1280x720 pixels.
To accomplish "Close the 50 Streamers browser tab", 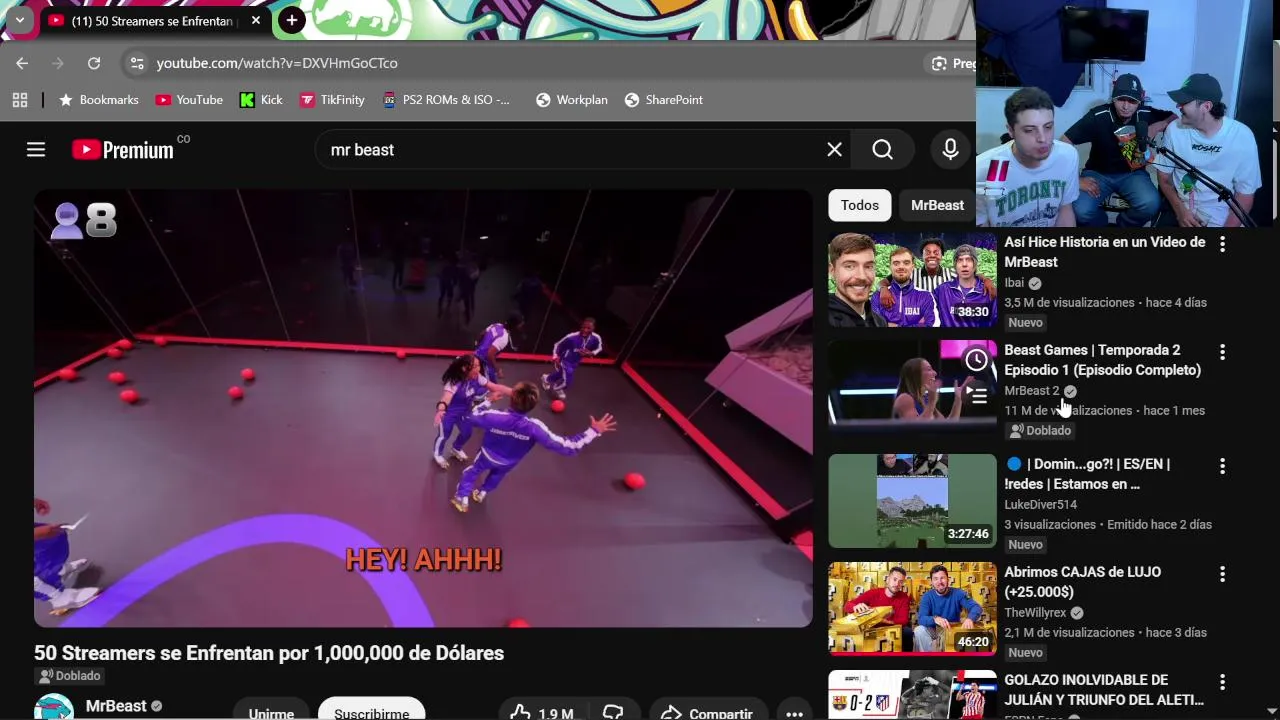I will click(x=256, y=20).
